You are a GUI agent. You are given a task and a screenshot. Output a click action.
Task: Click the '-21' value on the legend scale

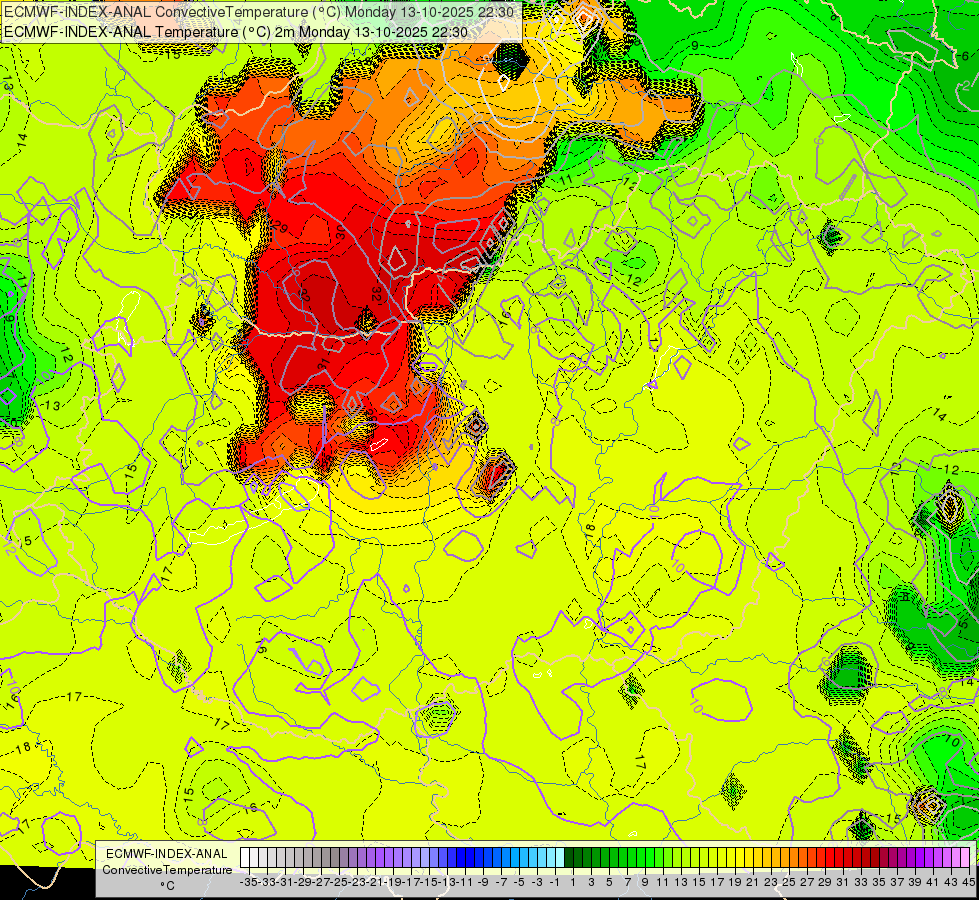374,882
